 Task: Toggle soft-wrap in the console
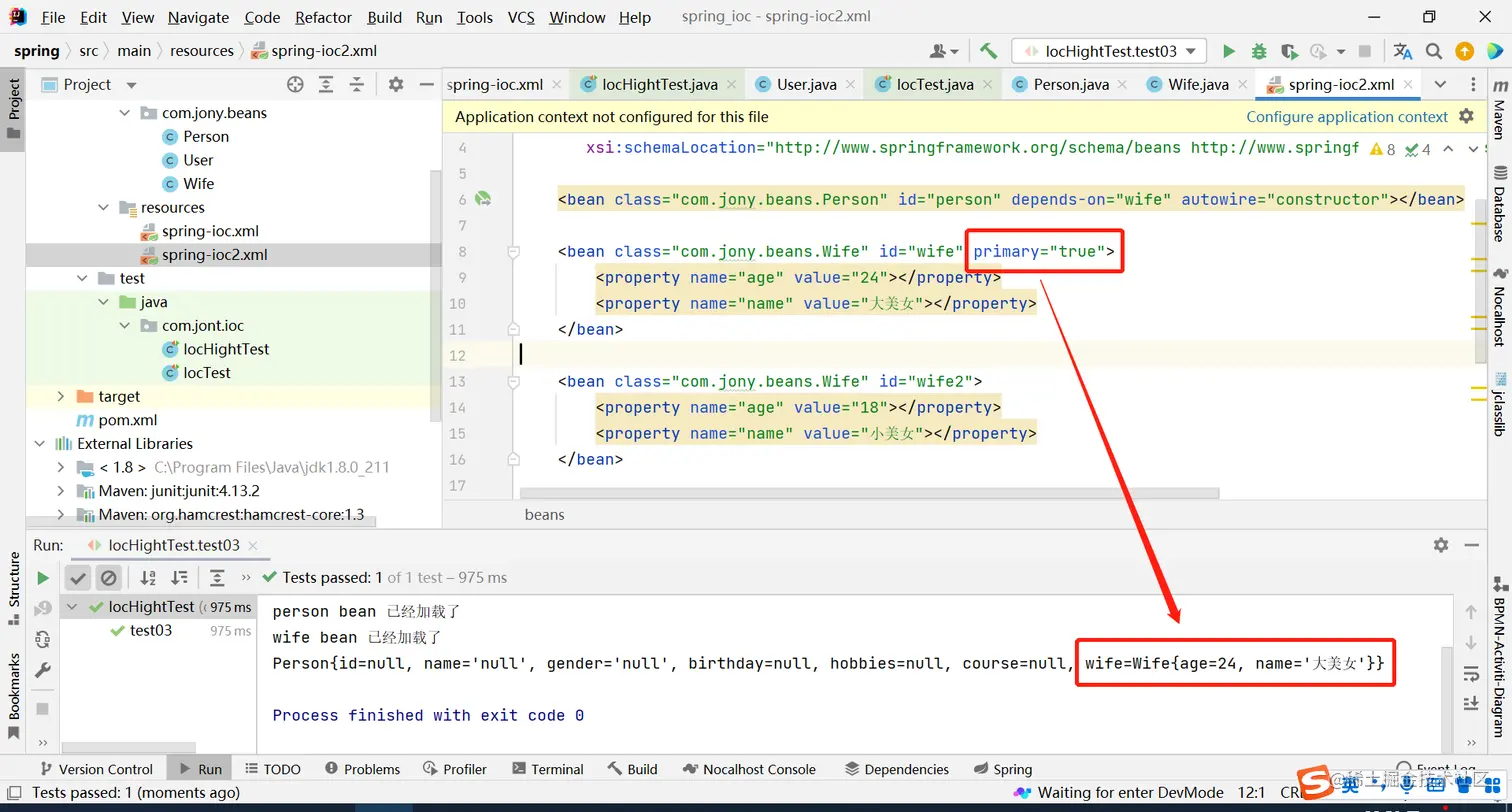pos(1471,673)
